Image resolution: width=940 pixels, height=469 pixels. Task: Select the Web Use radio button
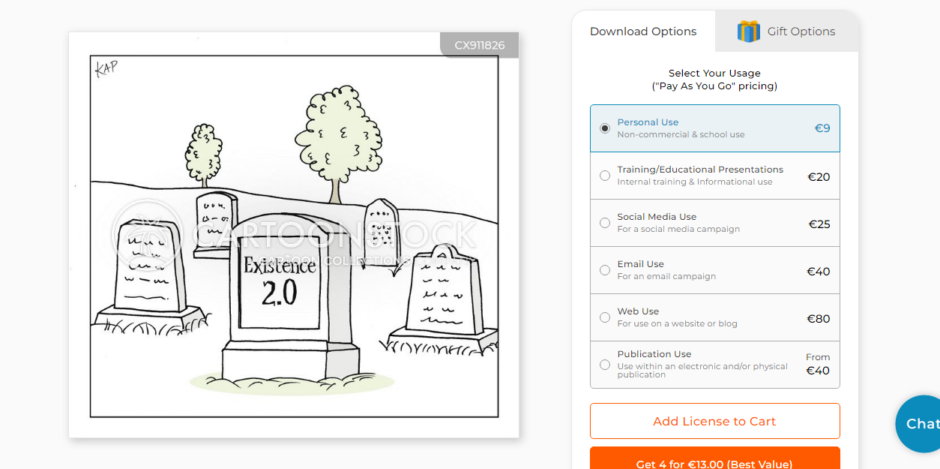pos(605,318)
